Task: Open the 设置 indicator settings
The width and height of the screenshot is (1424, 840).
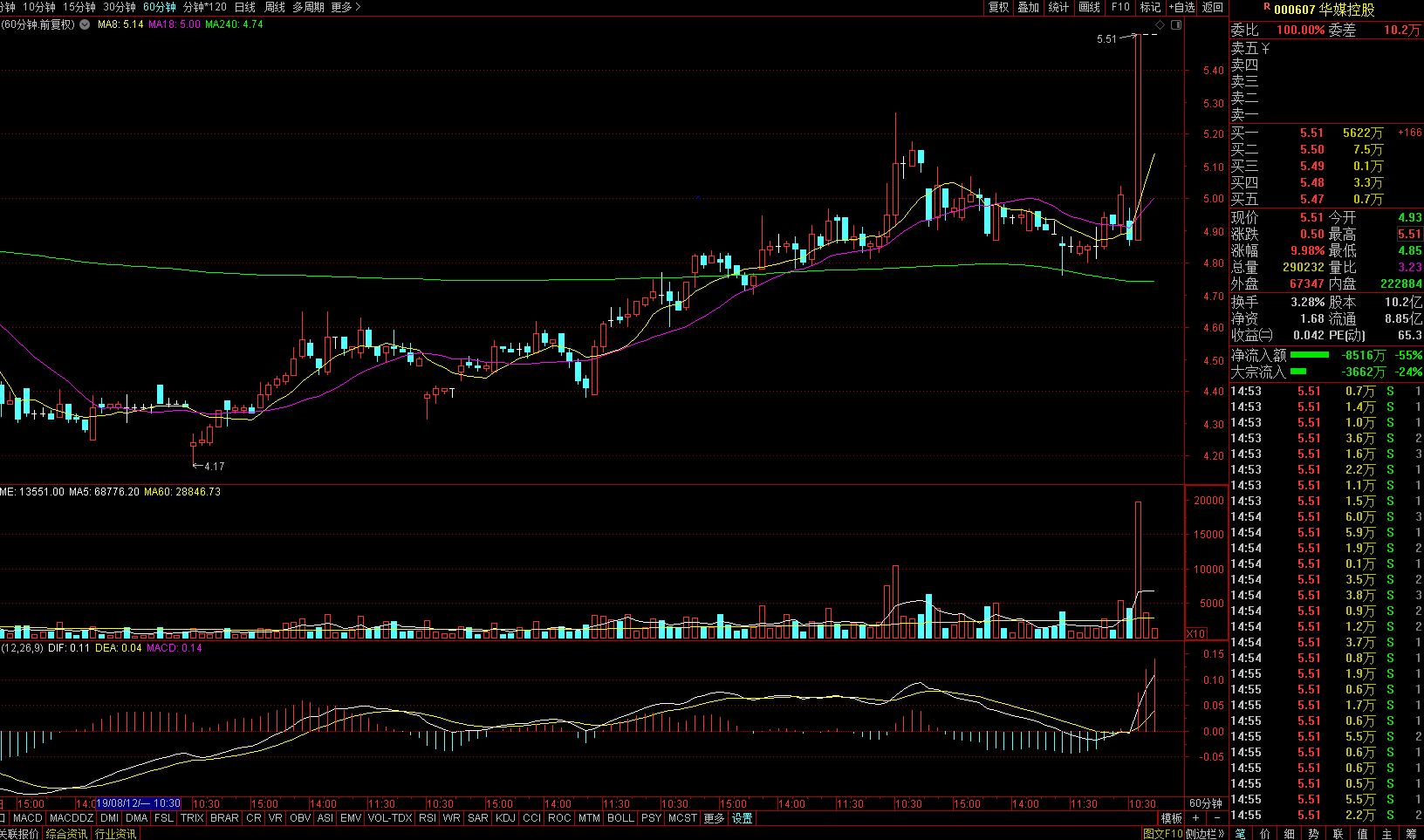Action: 742,818
